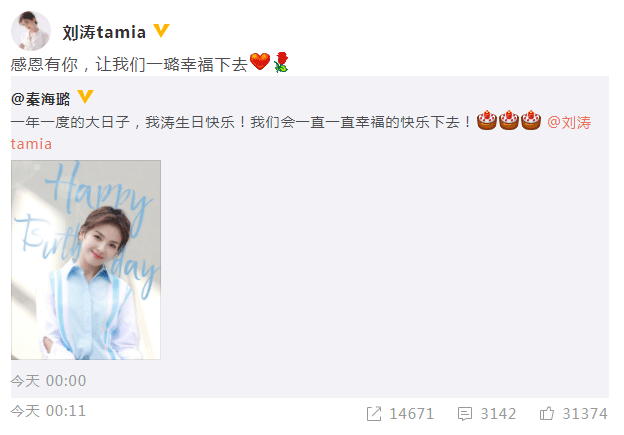This screenshot has width=624, height=435.
Task: Click the verified badge next to 秦海璐
Action: 85,97
